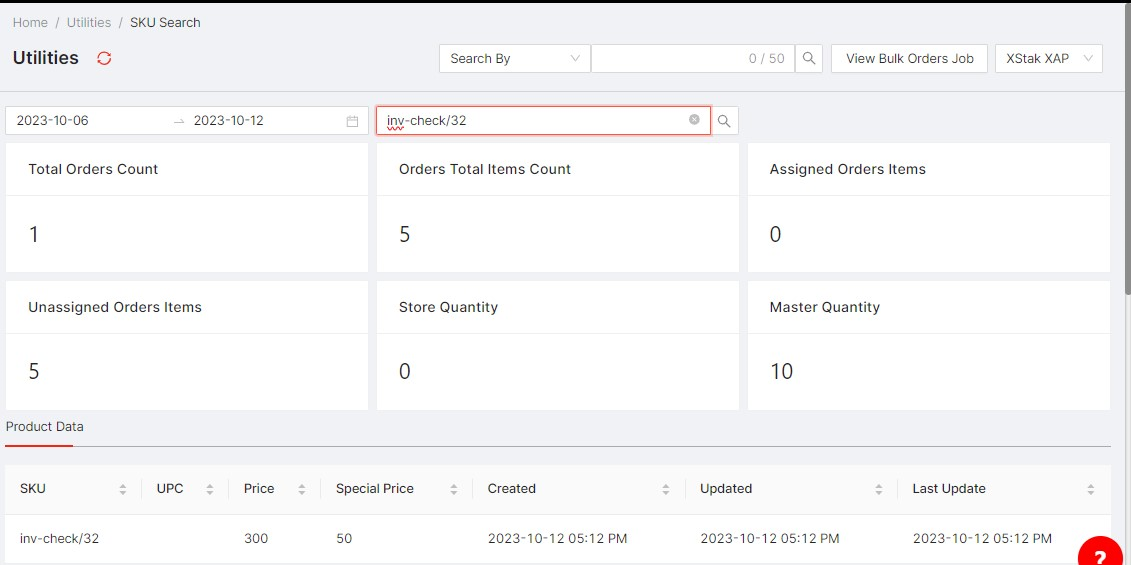
Task: Sort the table by SKU column
Action: click(x=122, y=489)
